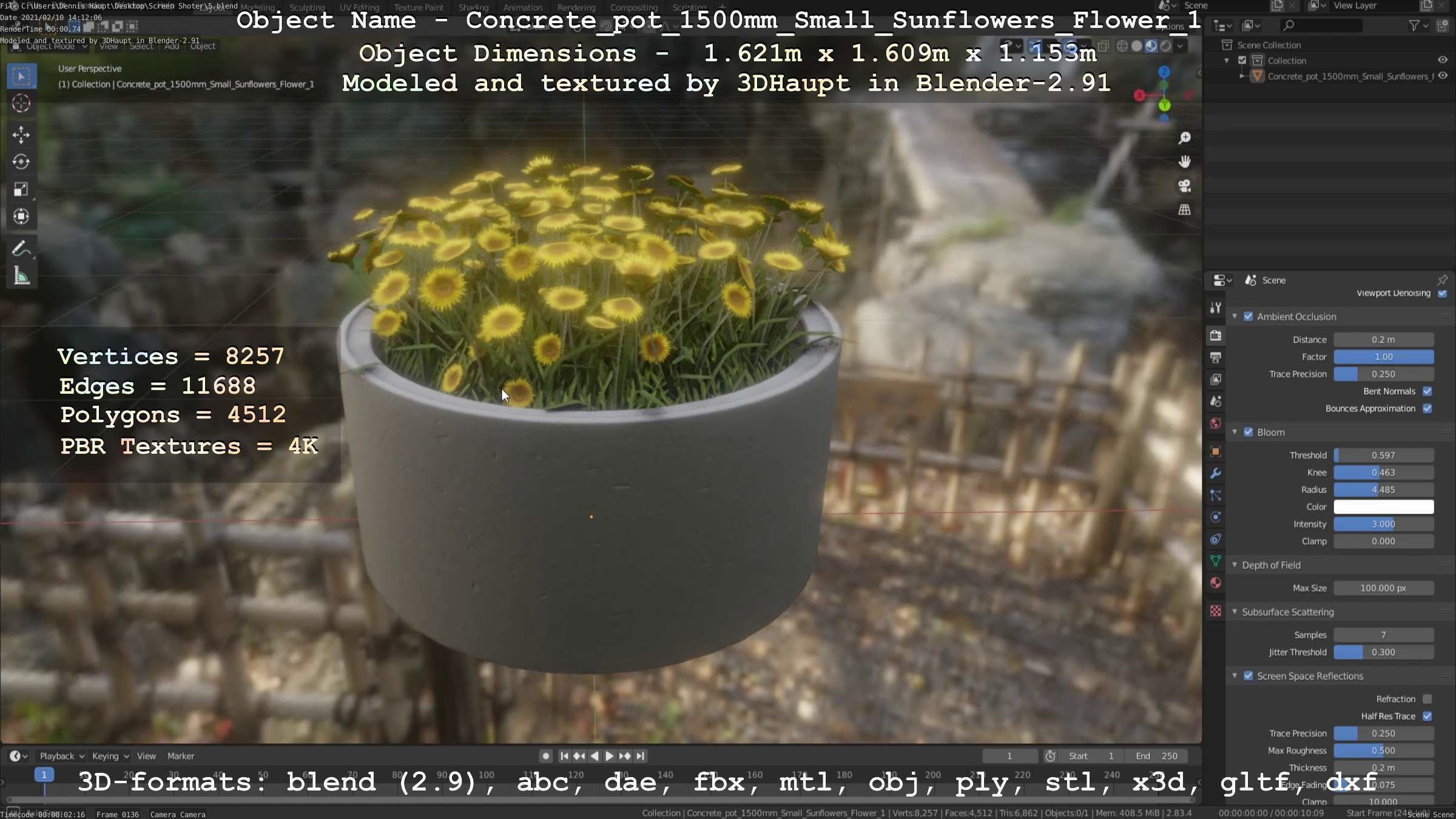
Task: Open properties editor type dropdown
Action: pyautogui.click(x=1222, y=280)
